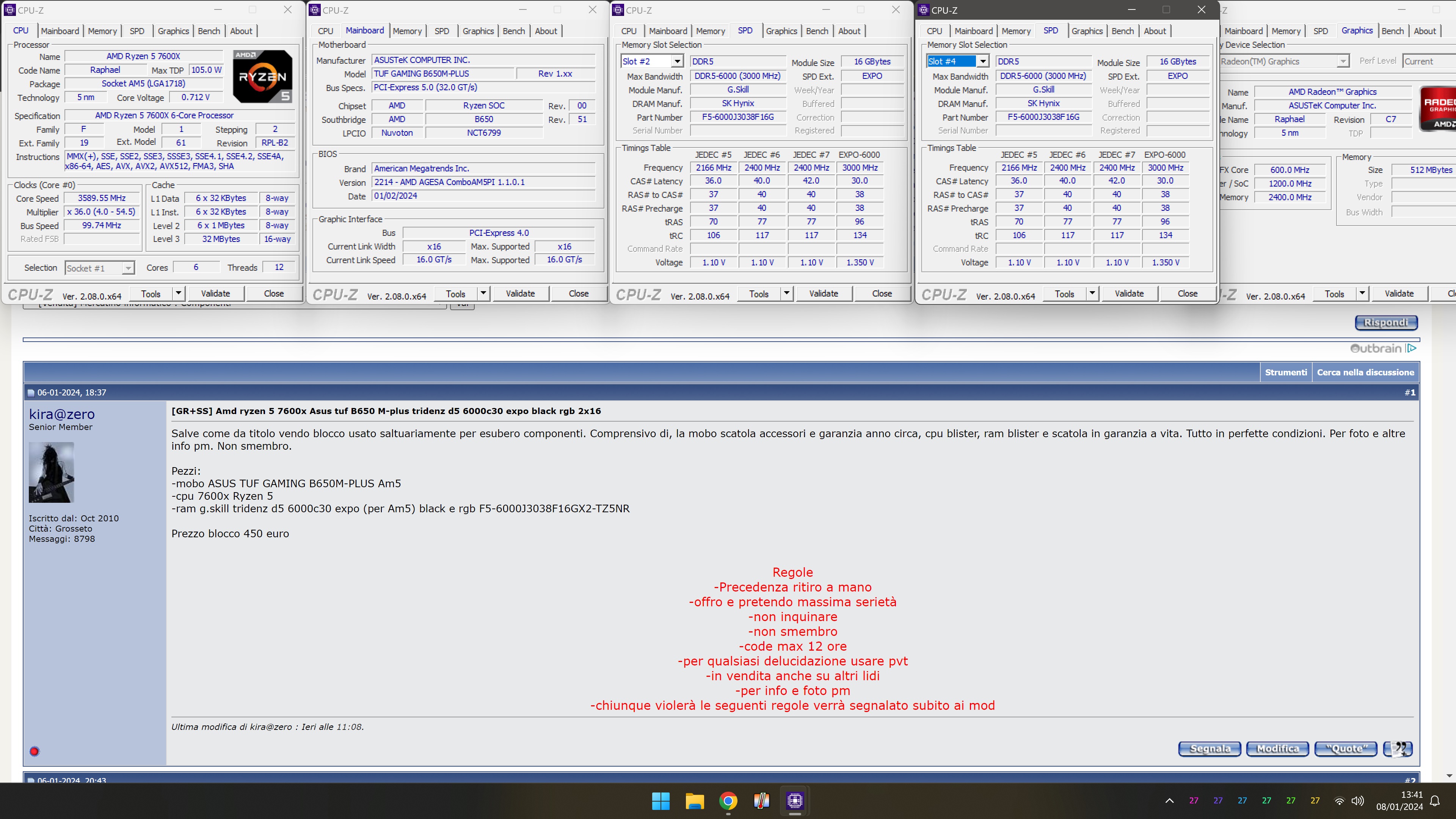This screenshot has width=1456, height=819.
Task: Click Close button in Mainboard window
Action: (x=578, y=293)
